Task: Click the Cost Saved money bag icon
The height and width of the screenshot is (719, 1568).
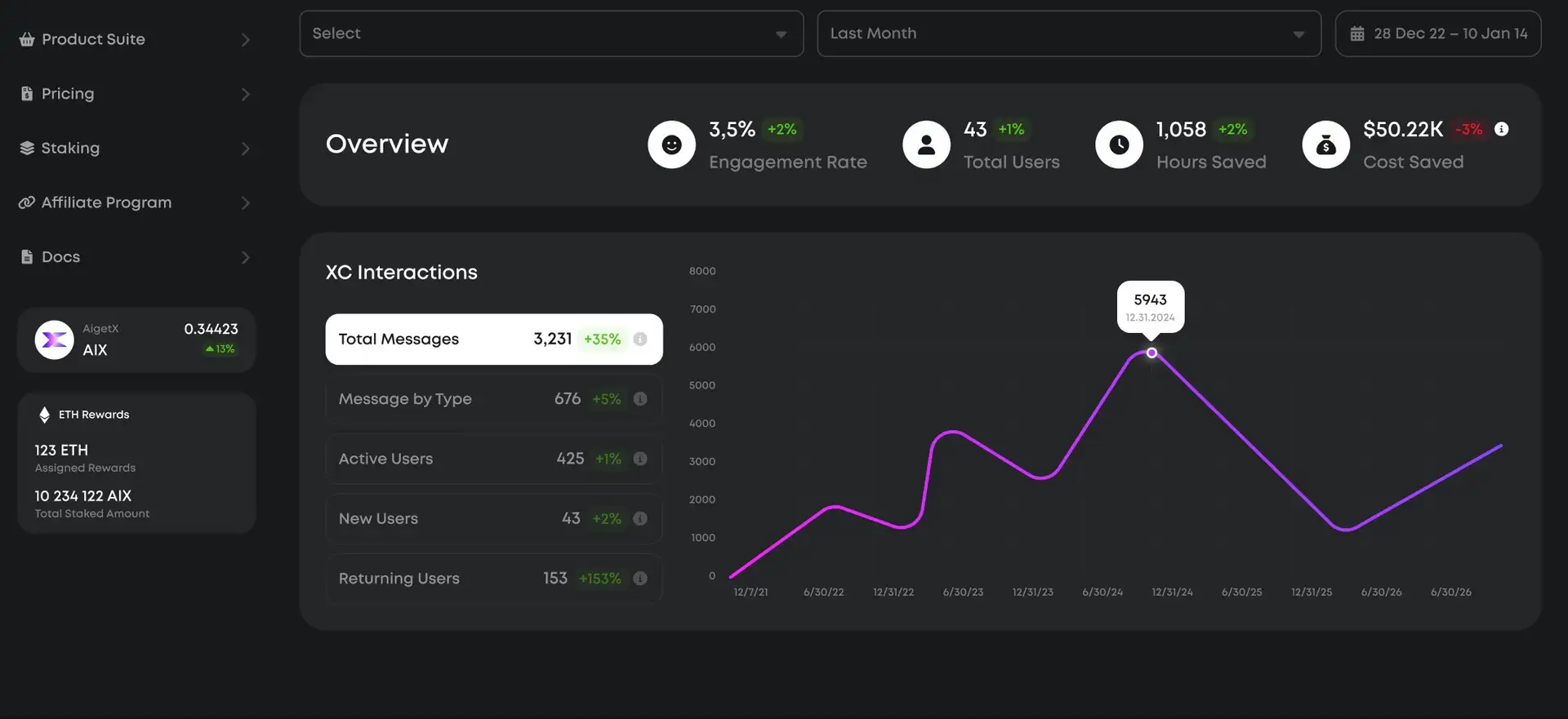Action: click(x=1325, y=144)
